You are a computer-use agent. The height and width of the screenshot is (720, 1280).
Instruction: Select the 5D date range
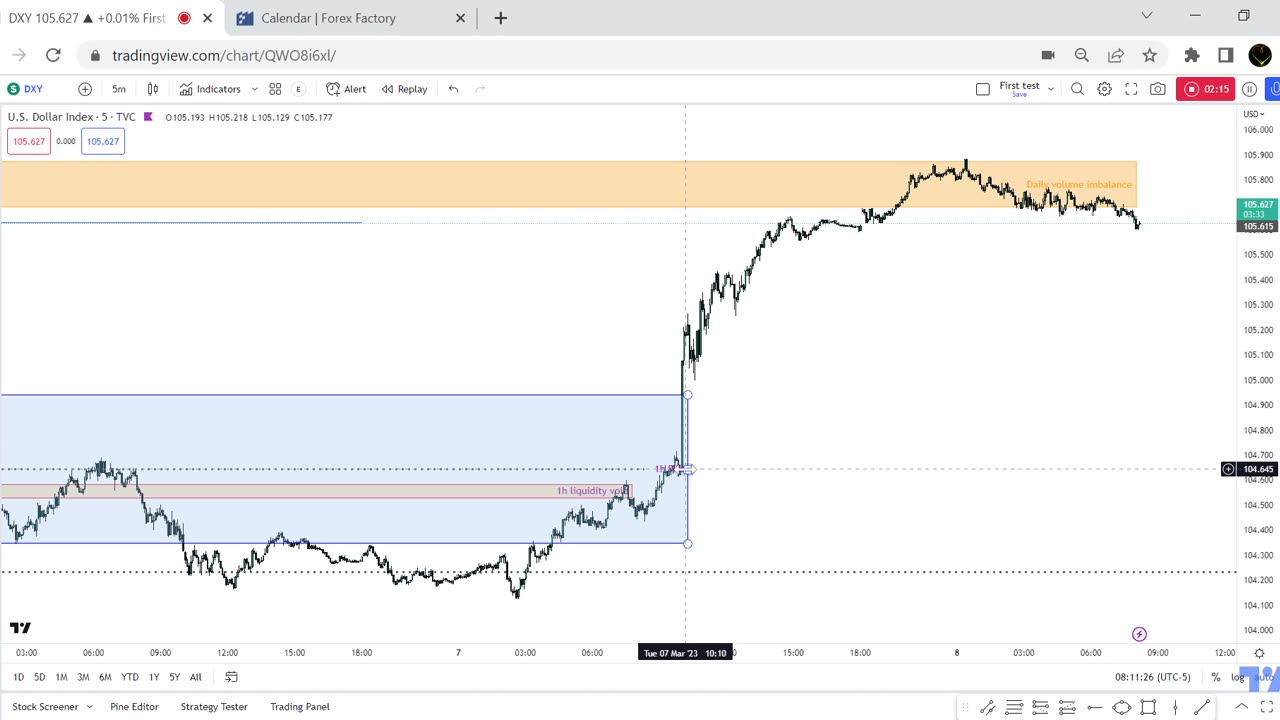point(39,677)
